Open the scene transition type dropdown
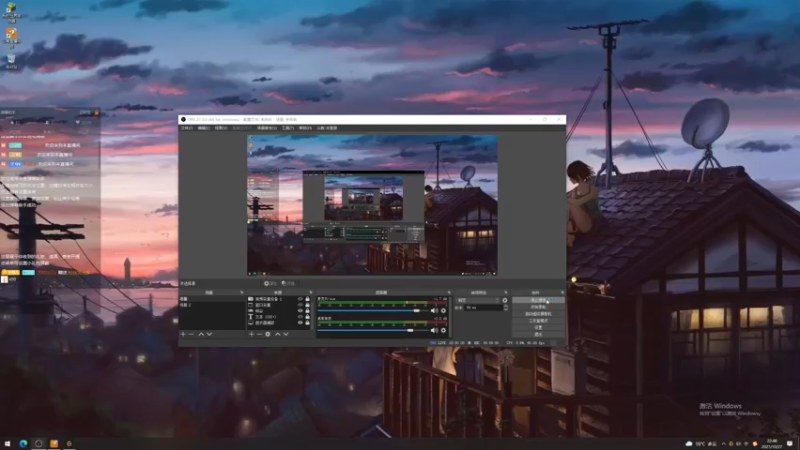 [478, 301]
